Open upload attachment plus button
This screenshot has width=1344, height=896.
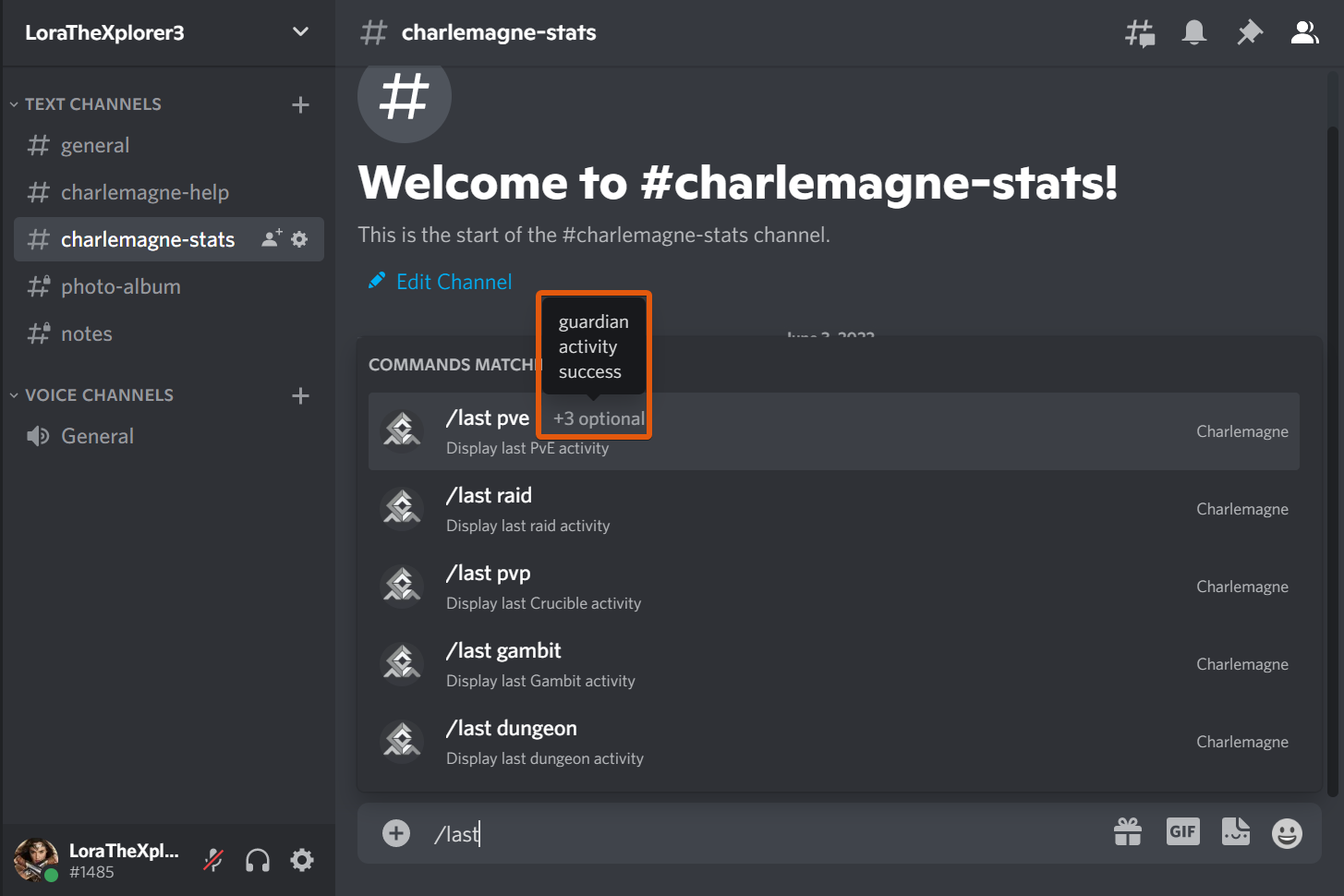(x=396, y=833)
